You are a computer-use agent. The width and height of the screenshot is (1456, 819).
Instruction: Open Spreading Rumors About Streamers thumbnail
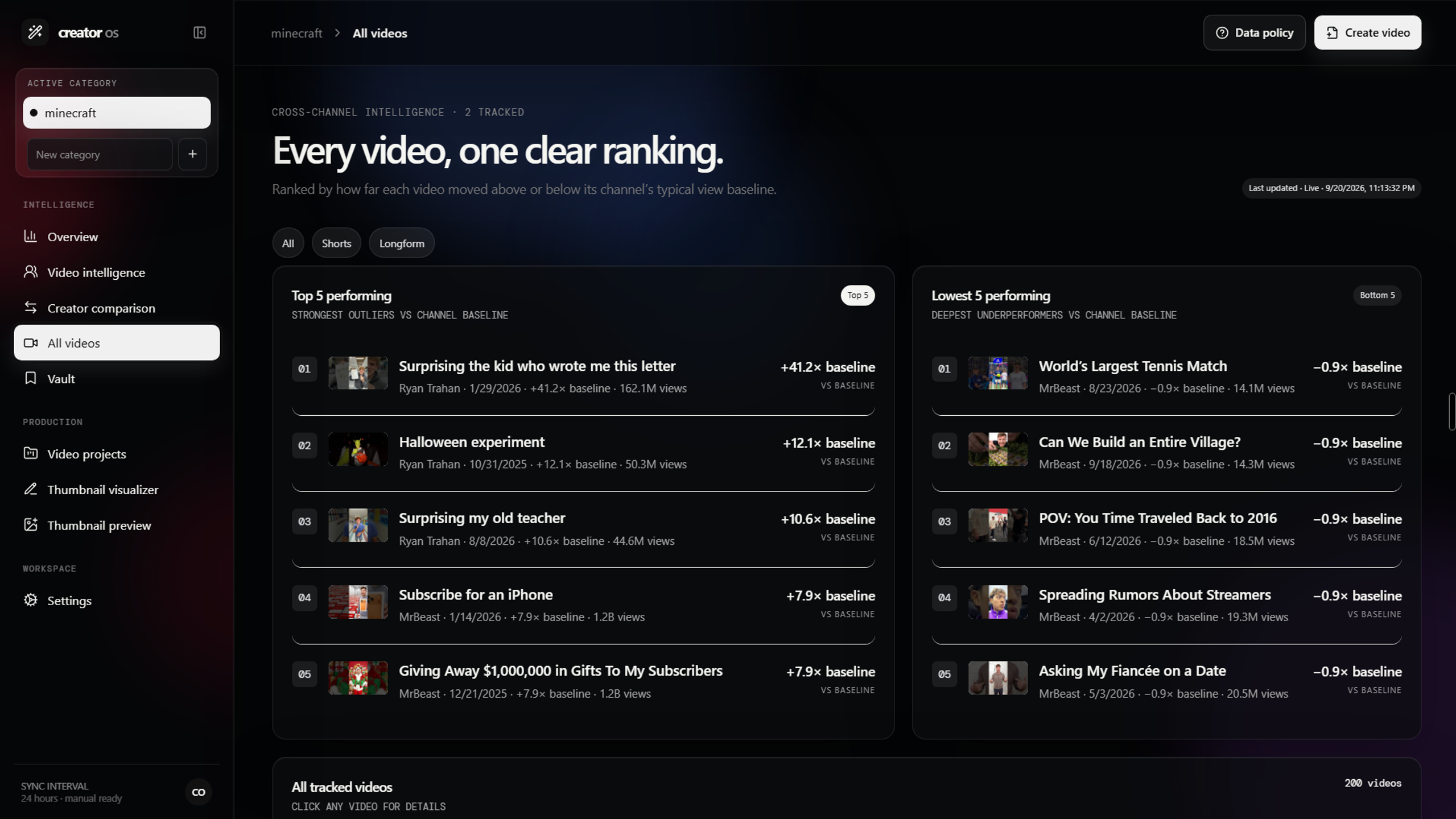(998, 602)
